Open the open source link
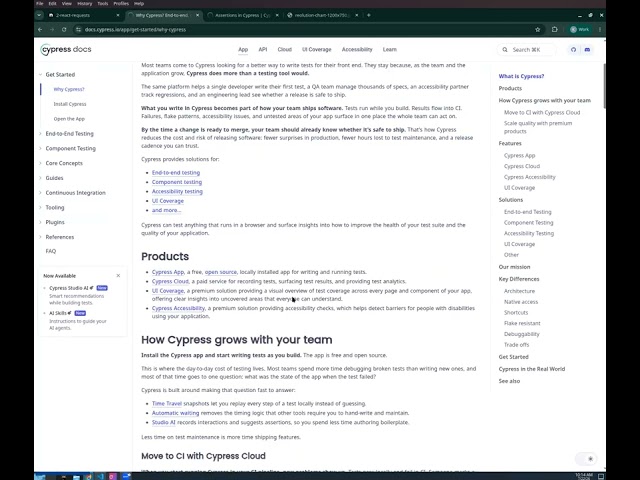Screen dimensions: 640x480 pyautogui.click(x=220, y=272)
